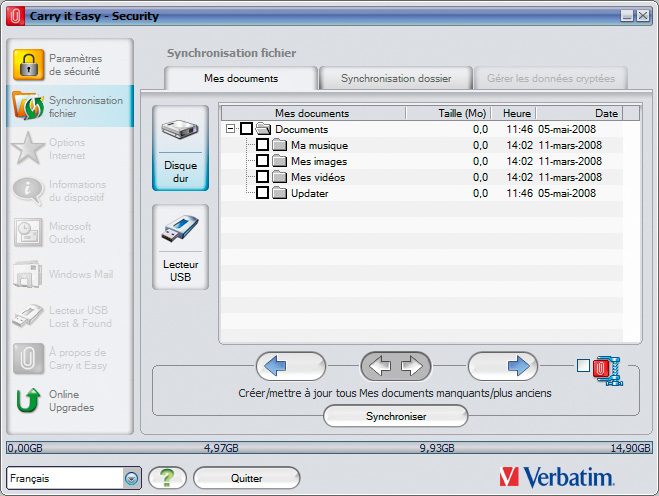The image size is (659, 496).
Task: Open the Français language dropdown
Action: [x=131, y=478]
